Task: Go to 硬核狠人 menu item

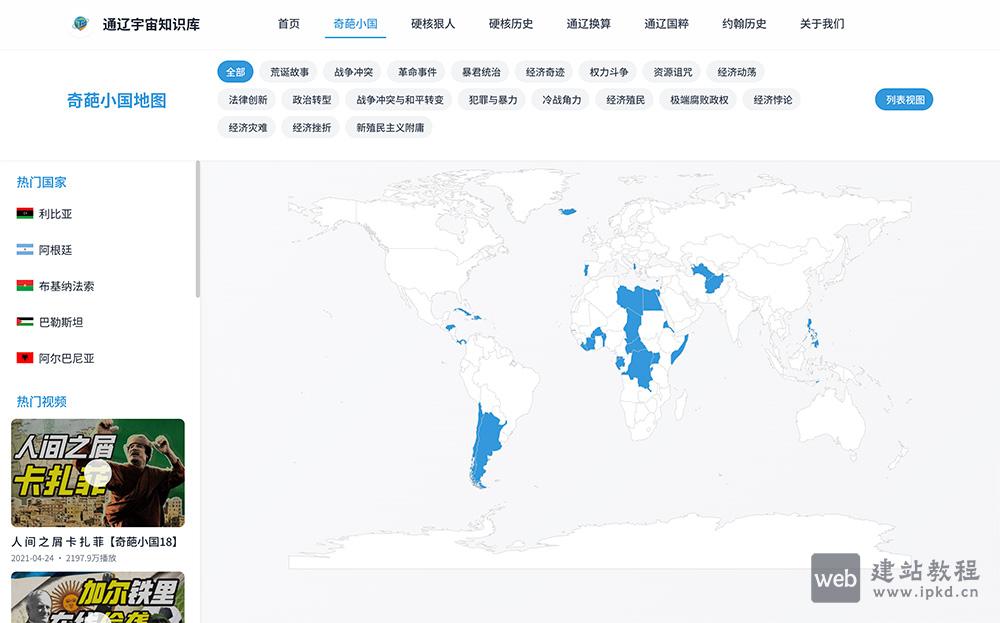Action: click(x=433, y=24)
